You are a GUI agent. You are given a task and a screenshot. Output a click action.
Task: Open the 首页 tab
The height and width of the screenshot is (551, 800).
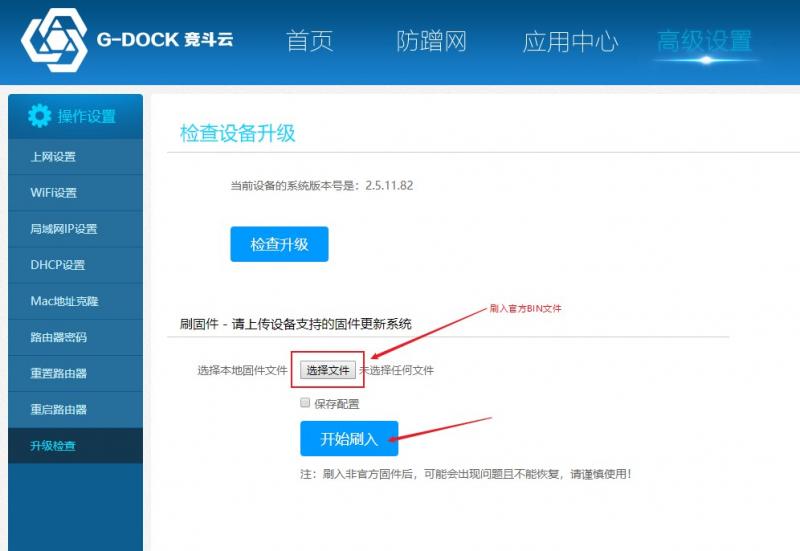pyautogui.click(x=311, y=41)
